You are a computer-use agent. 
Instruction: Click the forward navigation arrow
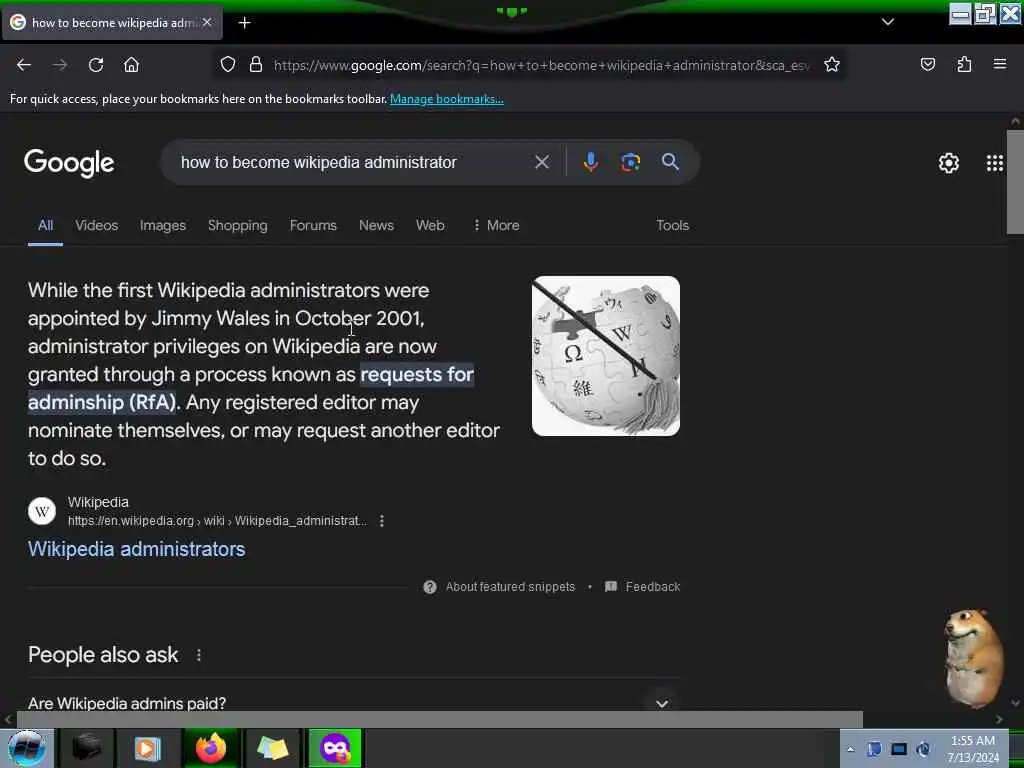point(60,65)
